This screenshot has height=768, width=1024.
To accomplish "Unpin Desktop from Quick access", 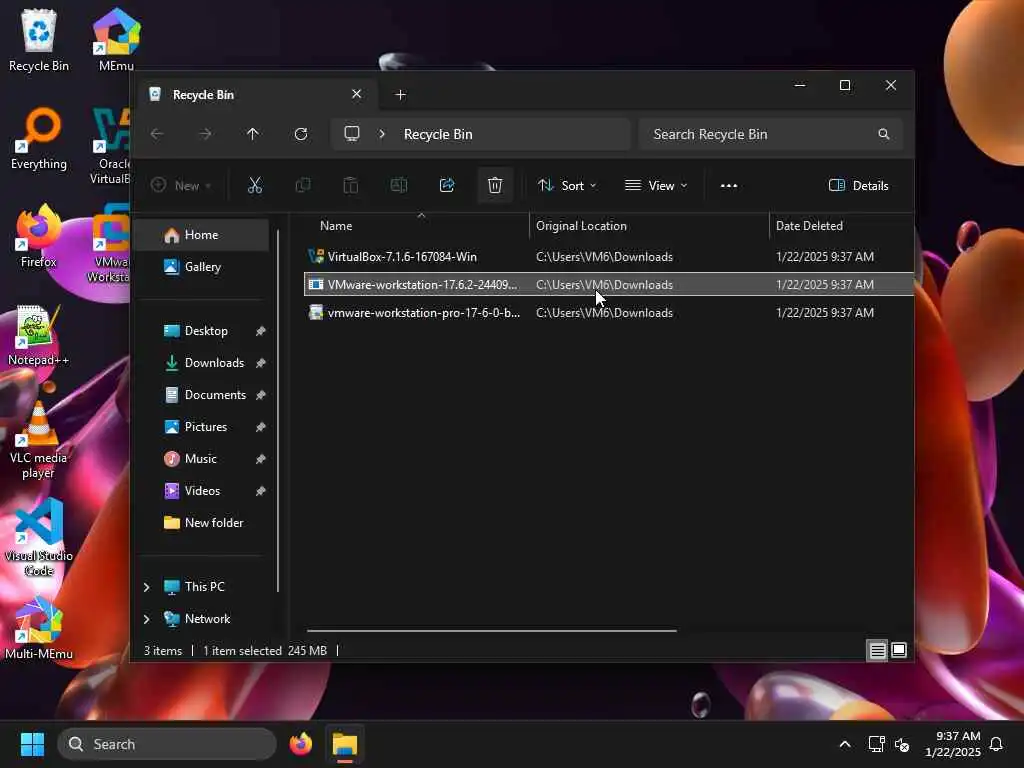I will pos(261,331).
